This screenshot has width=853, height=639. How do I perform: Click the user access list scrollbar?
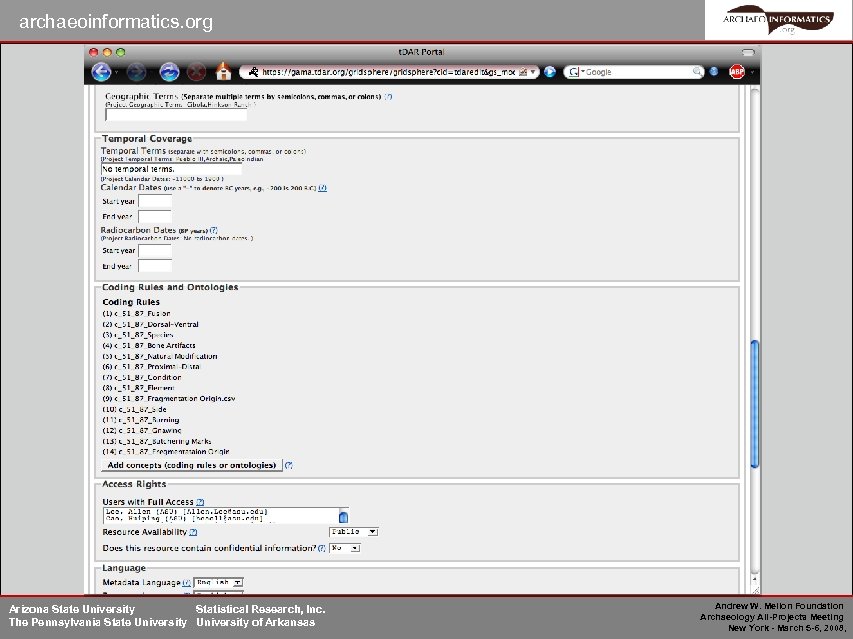[x=343, y=516]
